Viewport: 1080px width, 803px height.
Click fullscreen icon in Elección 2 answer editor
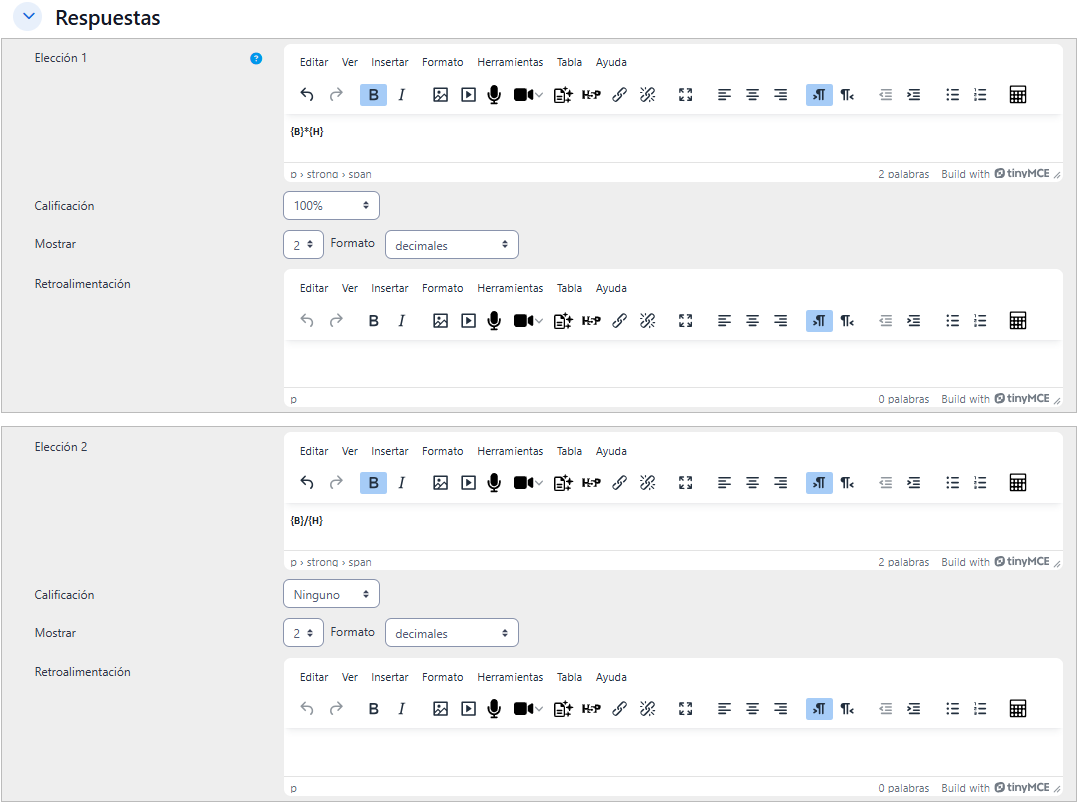(x=685, y=483)
